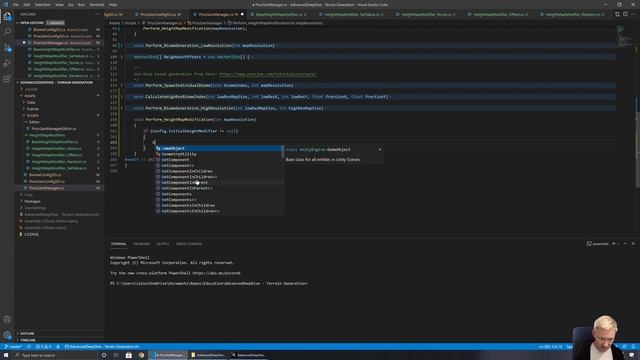
Task: Close the terminal panel
Action: [633, 244]
